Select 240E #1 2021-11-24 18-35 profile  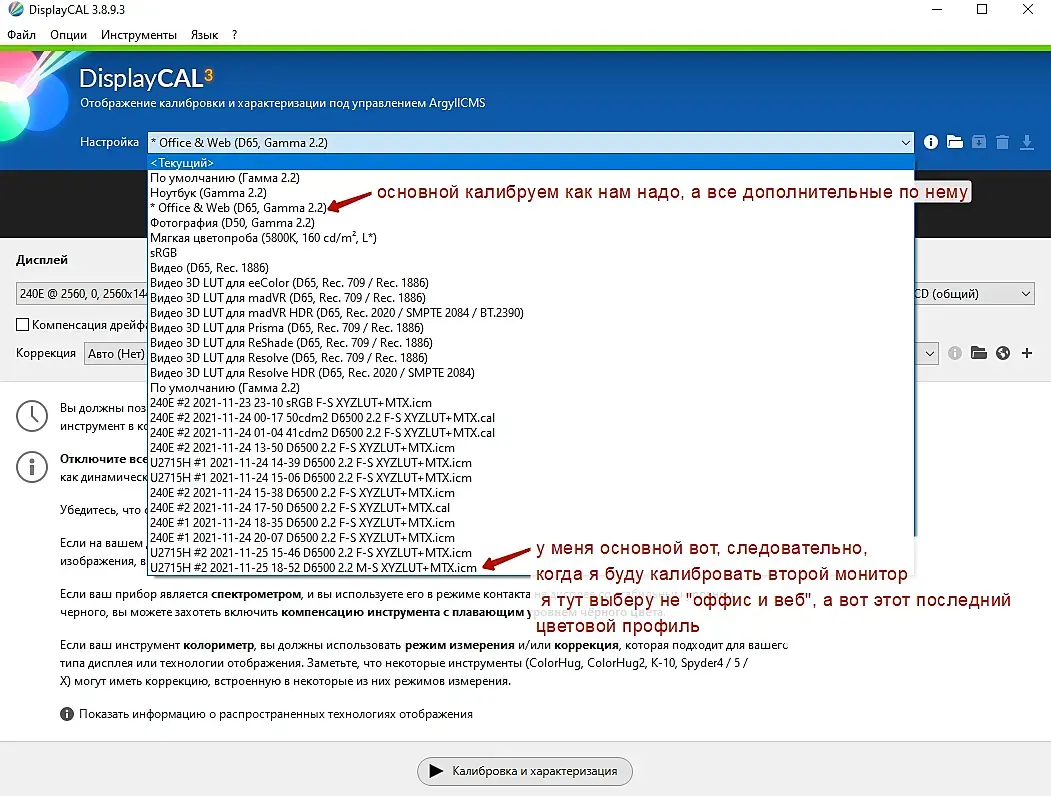coord(531,523)
